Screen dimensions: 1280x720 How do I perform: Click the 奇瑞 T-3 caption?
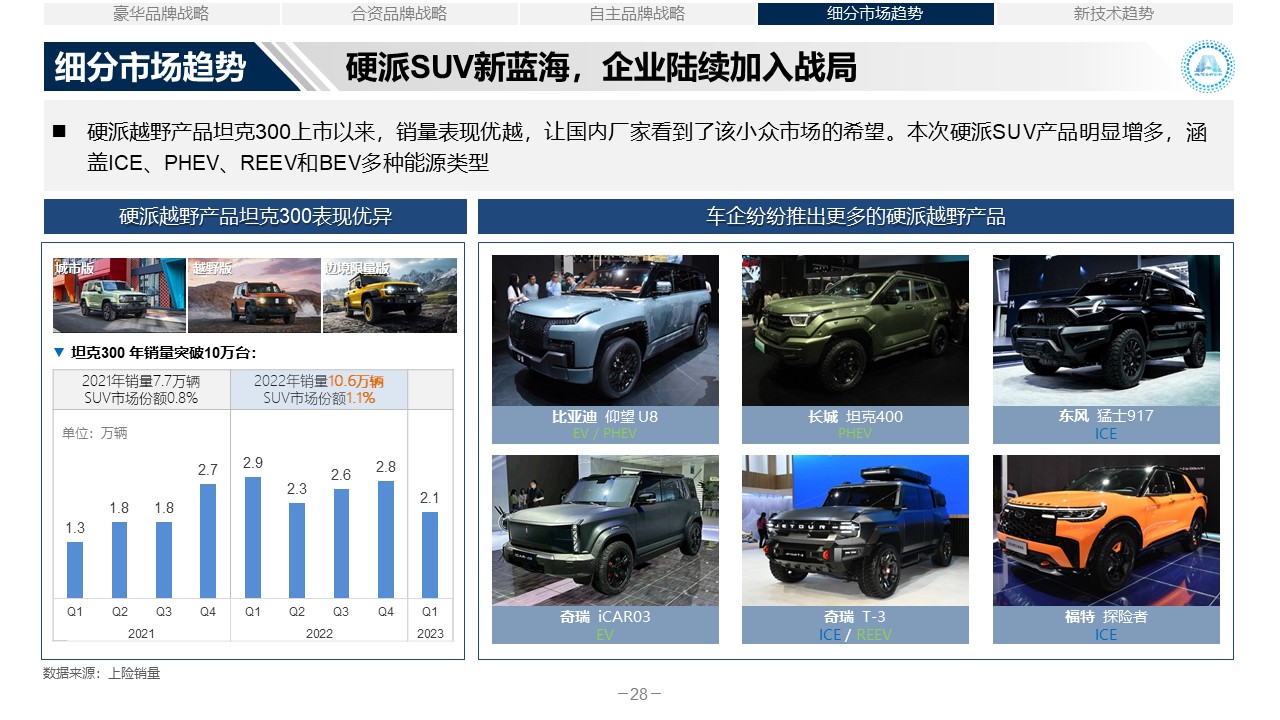(x=855, y=616)
